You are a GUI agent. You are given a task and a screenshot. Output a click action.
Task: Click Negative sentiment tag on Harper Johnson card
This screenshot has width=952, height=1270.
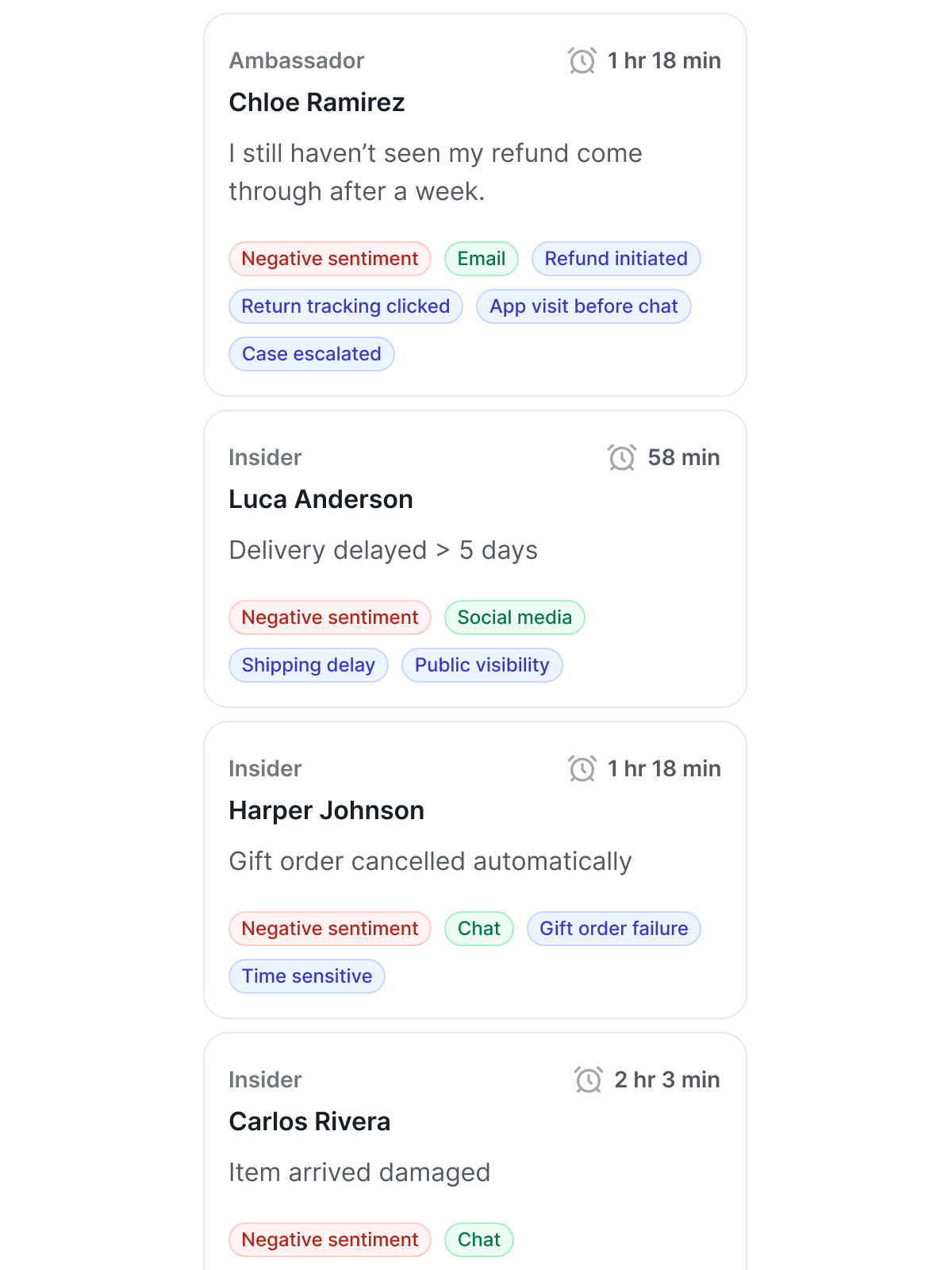tap(329, 929)
